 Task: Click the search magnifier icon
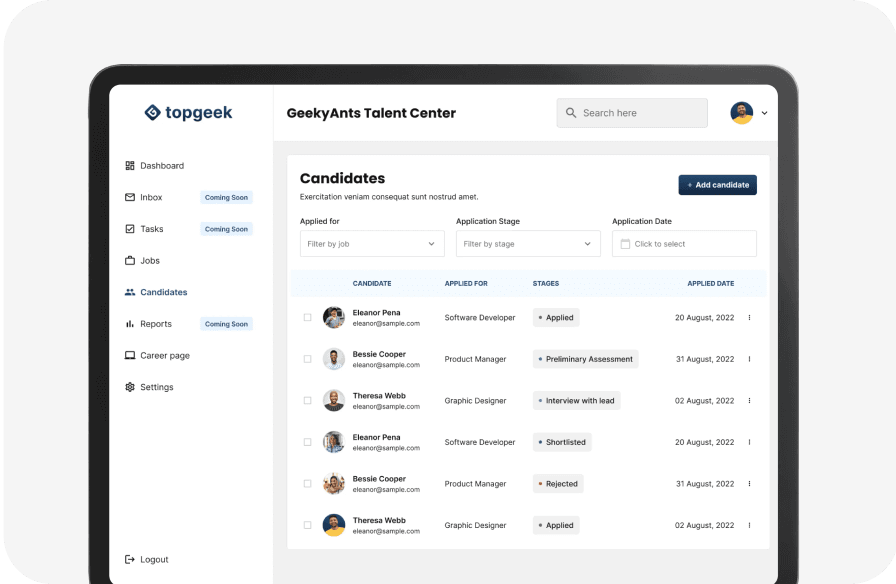(571, 112)
